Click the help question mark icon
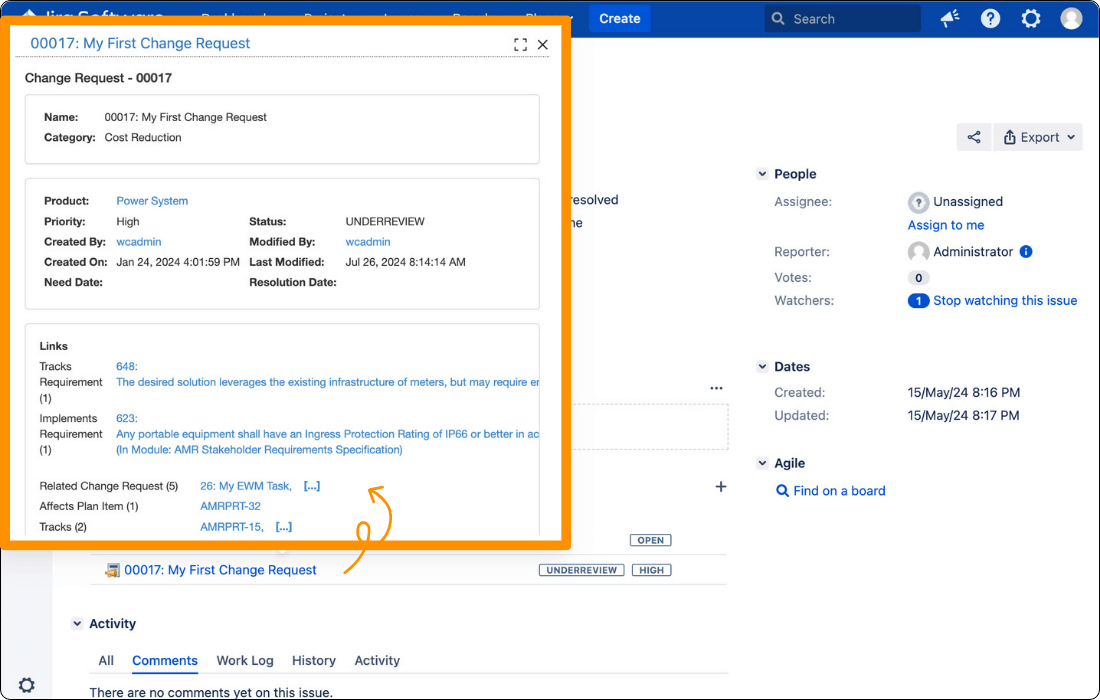 pos(990,18)
